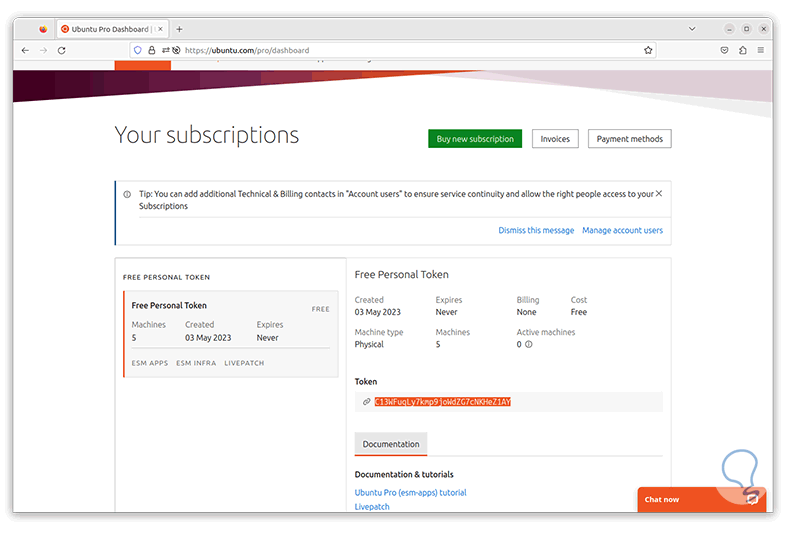Click the highlighted token string

point(443,402)
